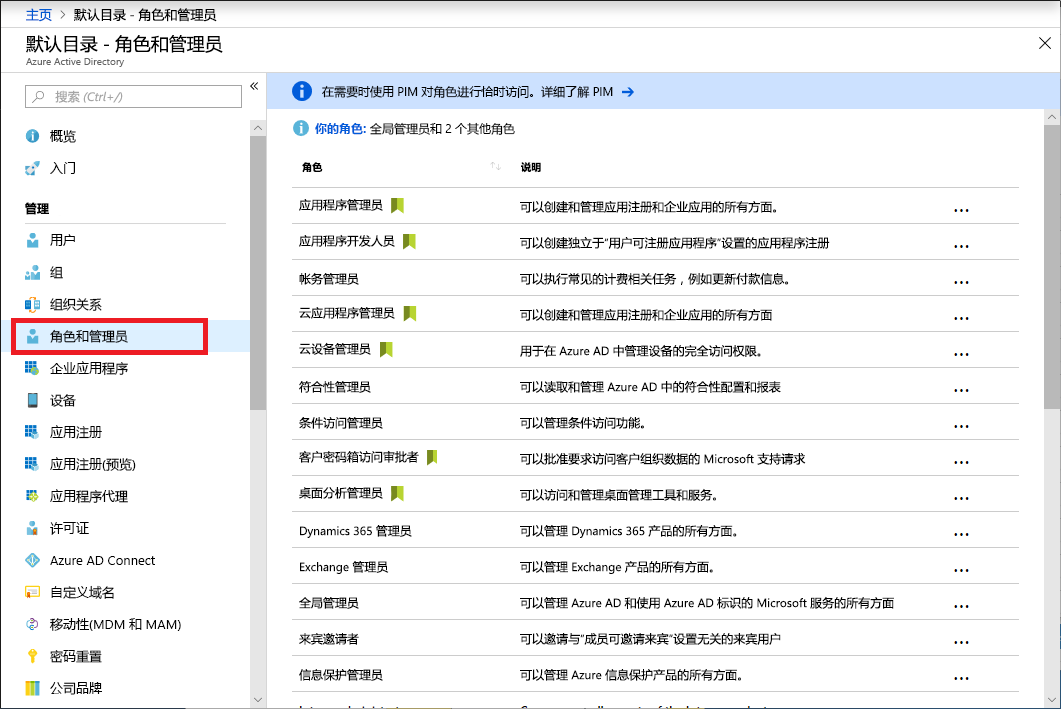
Task: Click the 公司品牌 icon
Action: [x=32, y=688]
